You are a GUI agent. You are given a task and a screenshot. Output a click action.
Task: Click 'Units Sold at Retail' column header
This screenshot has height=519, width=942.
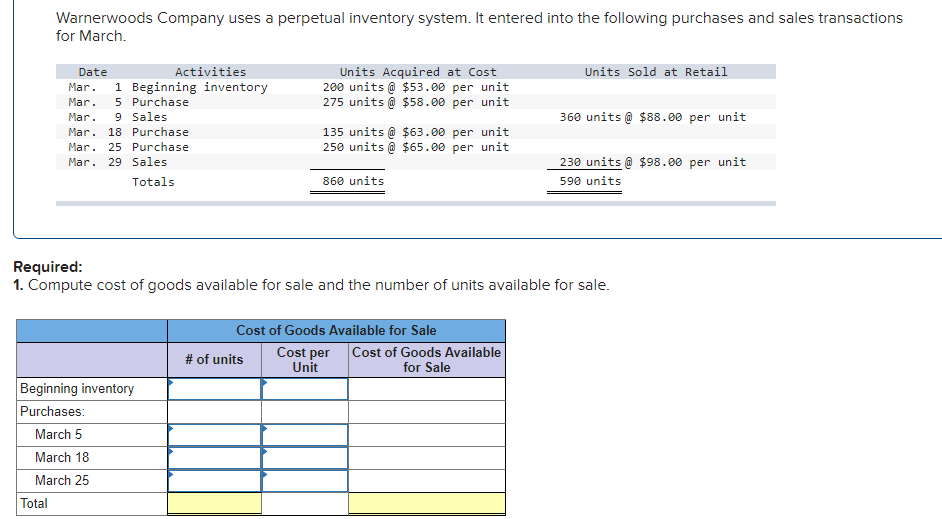click(656, 72)
